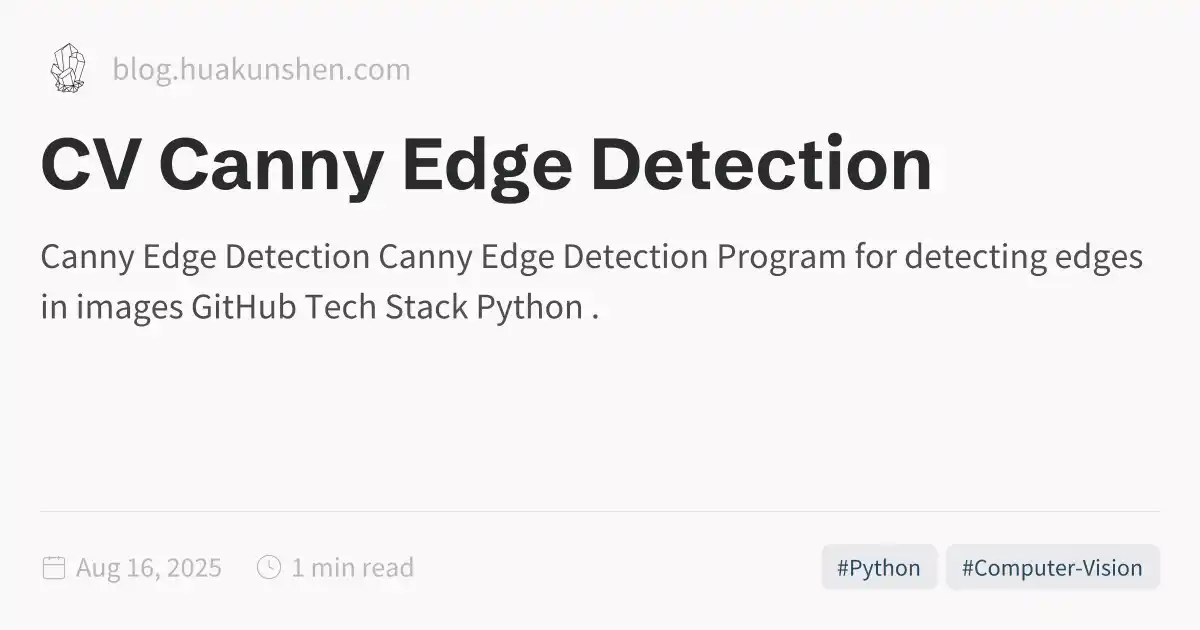Click the clock icon before read time
Image resolution: width=1200 pixels, height=630 pixels.
click(x=268, y=567)
